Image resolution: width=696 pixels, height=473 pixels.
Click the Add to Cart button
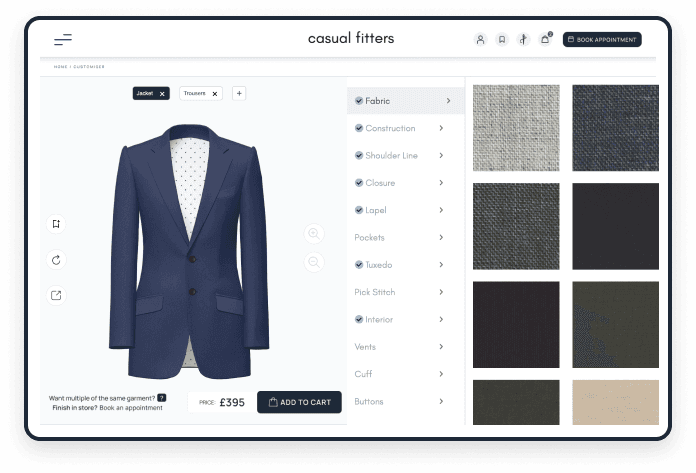point(299,402)
